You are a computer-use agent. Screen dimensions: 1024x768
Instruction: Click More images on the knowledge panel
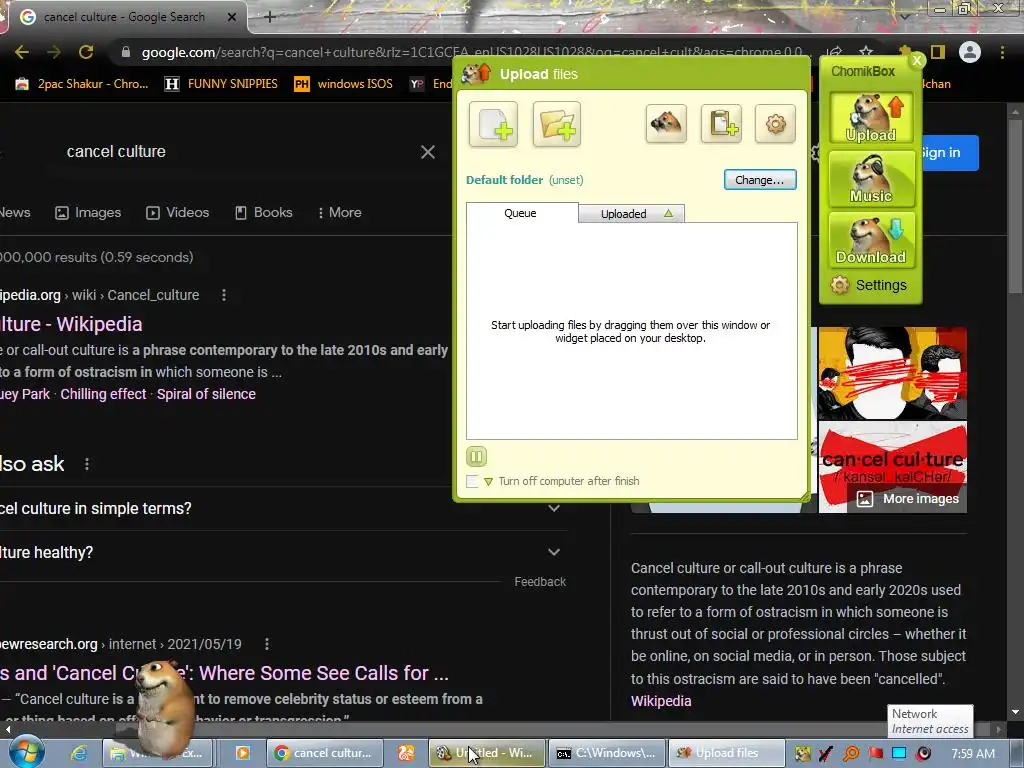click(x=908, y=500)
